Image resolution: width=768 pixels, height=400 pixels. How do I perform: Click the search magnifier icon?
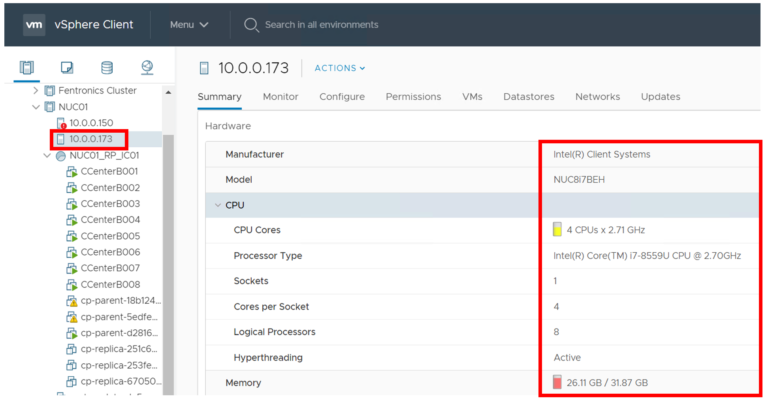251,25
